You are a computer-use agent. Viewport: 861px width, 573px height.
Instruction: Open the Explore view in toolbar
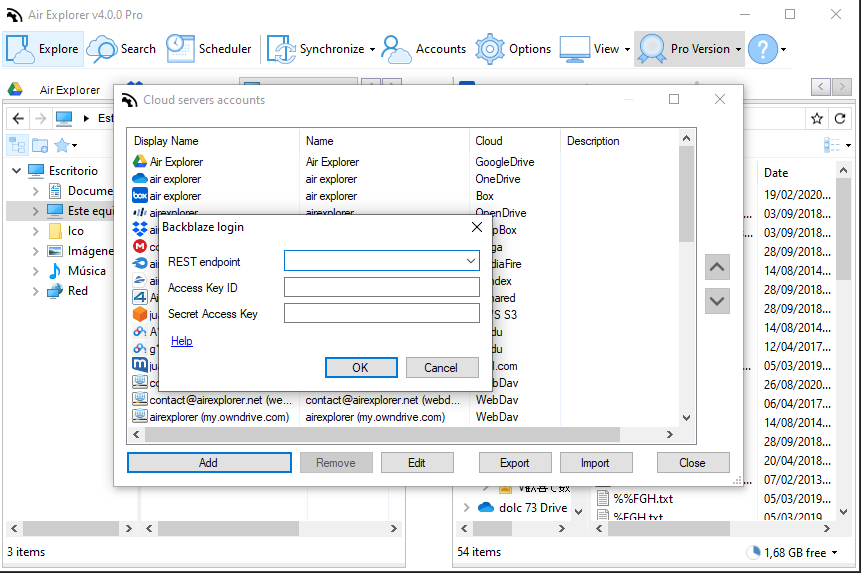point(43,49)
